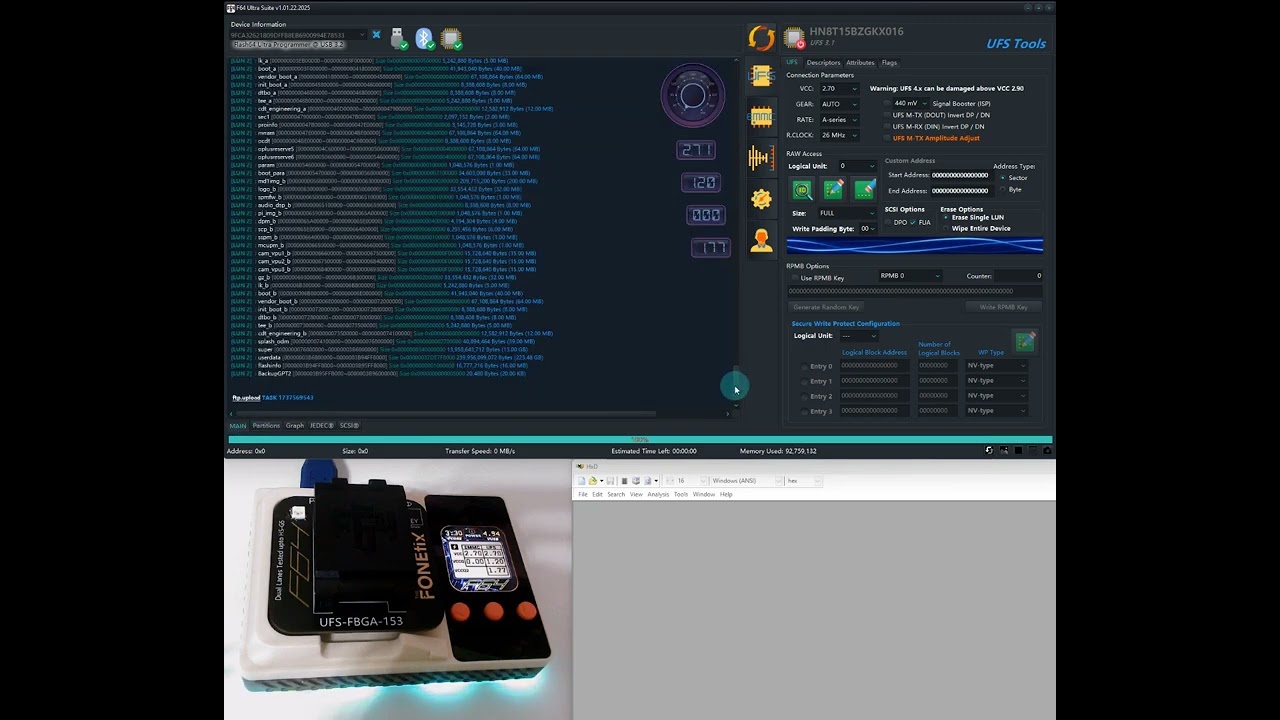Switch to the Flags tab

click(889, 62)
